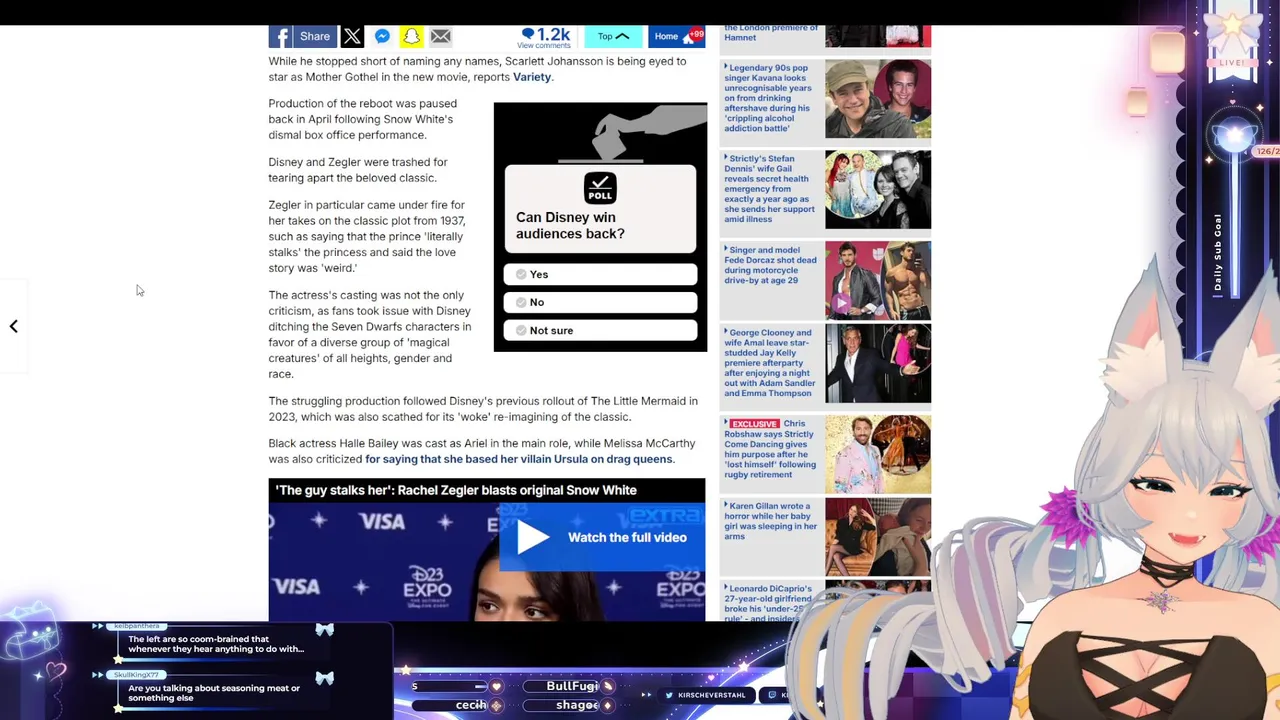Open 1.2k View comments
This screenshot has height=720, width=1280.
click(545, 37)
